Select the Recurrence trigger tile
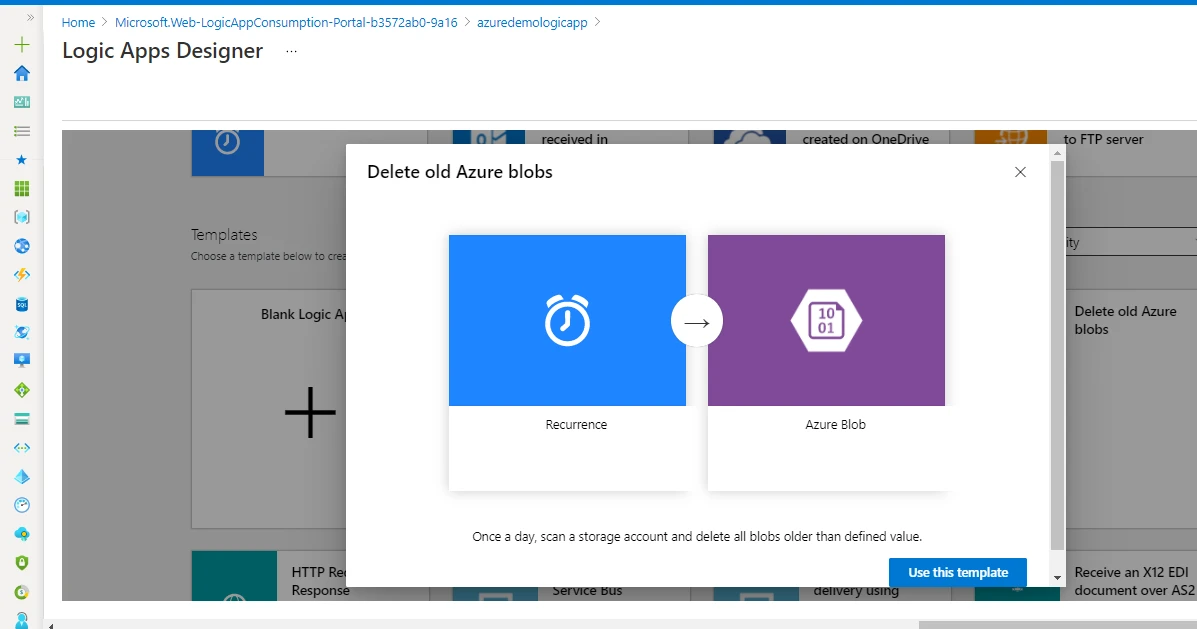 coord(567,320)
